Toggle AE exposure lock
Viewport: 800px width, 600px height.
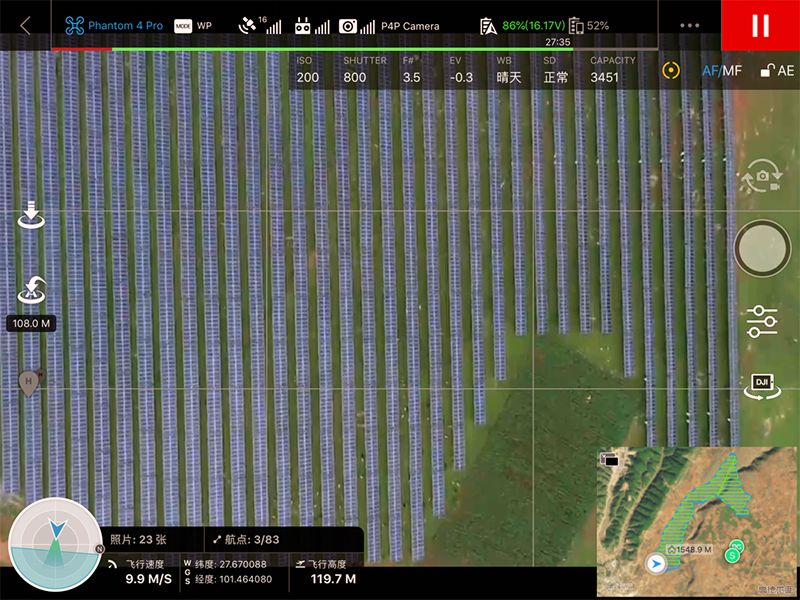coord(777,71)
